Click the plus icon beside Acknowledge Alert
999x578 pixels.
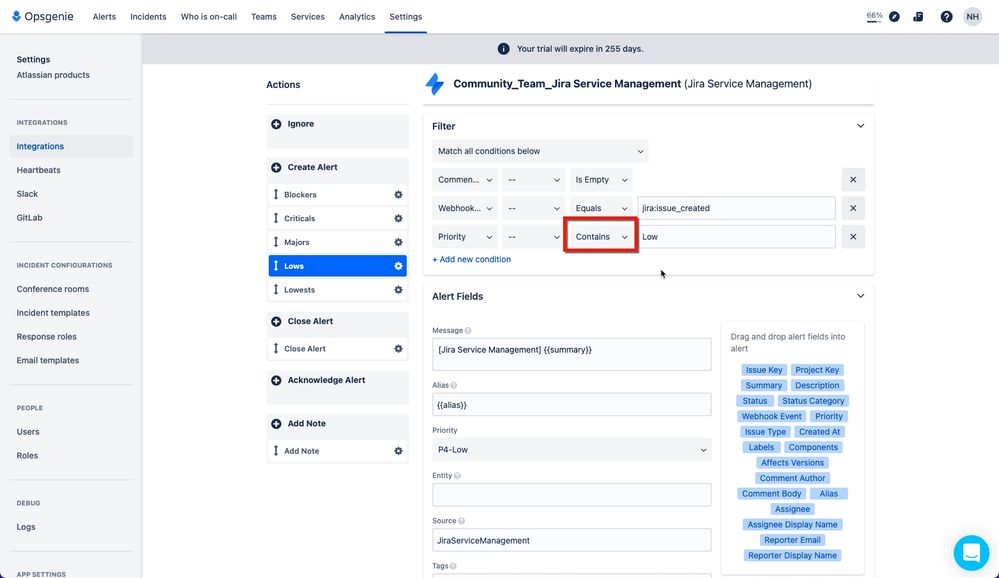(x=276, y=380)
